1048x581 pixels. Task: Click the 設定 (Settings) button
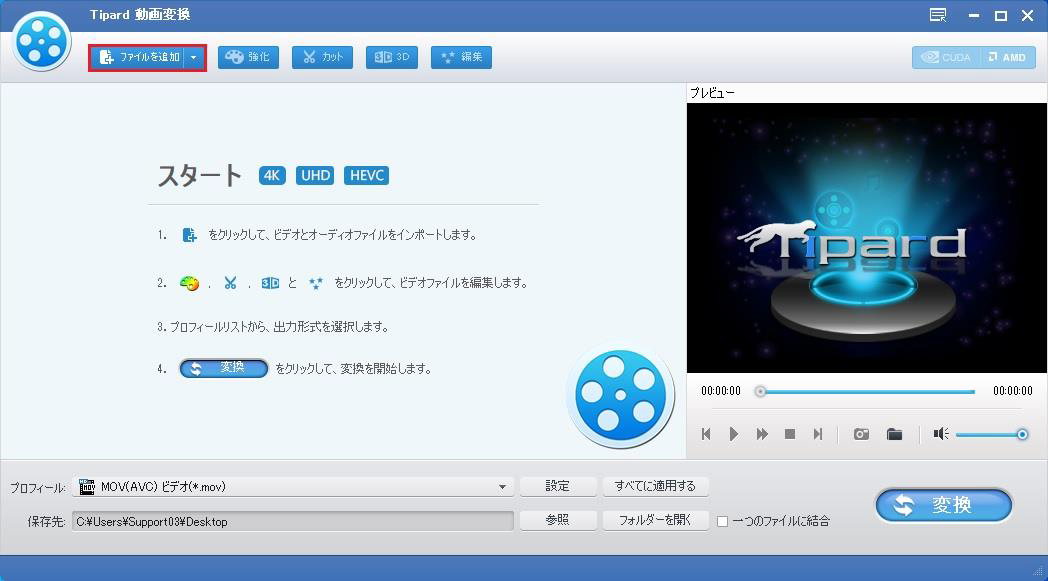point(557,486)
